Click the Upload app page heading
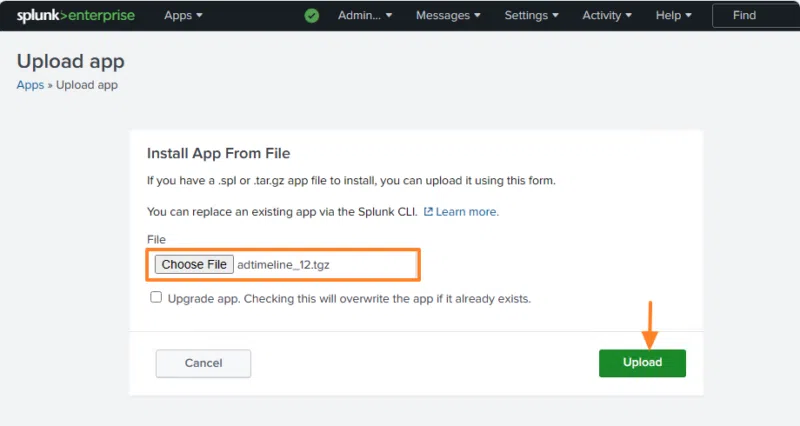 71,61
